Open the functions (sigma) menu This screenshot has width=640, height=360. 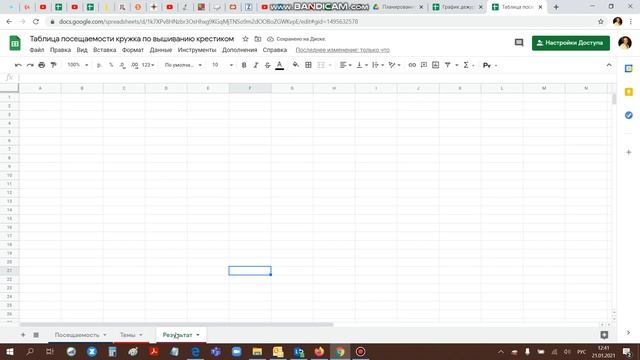pos(466,65)
